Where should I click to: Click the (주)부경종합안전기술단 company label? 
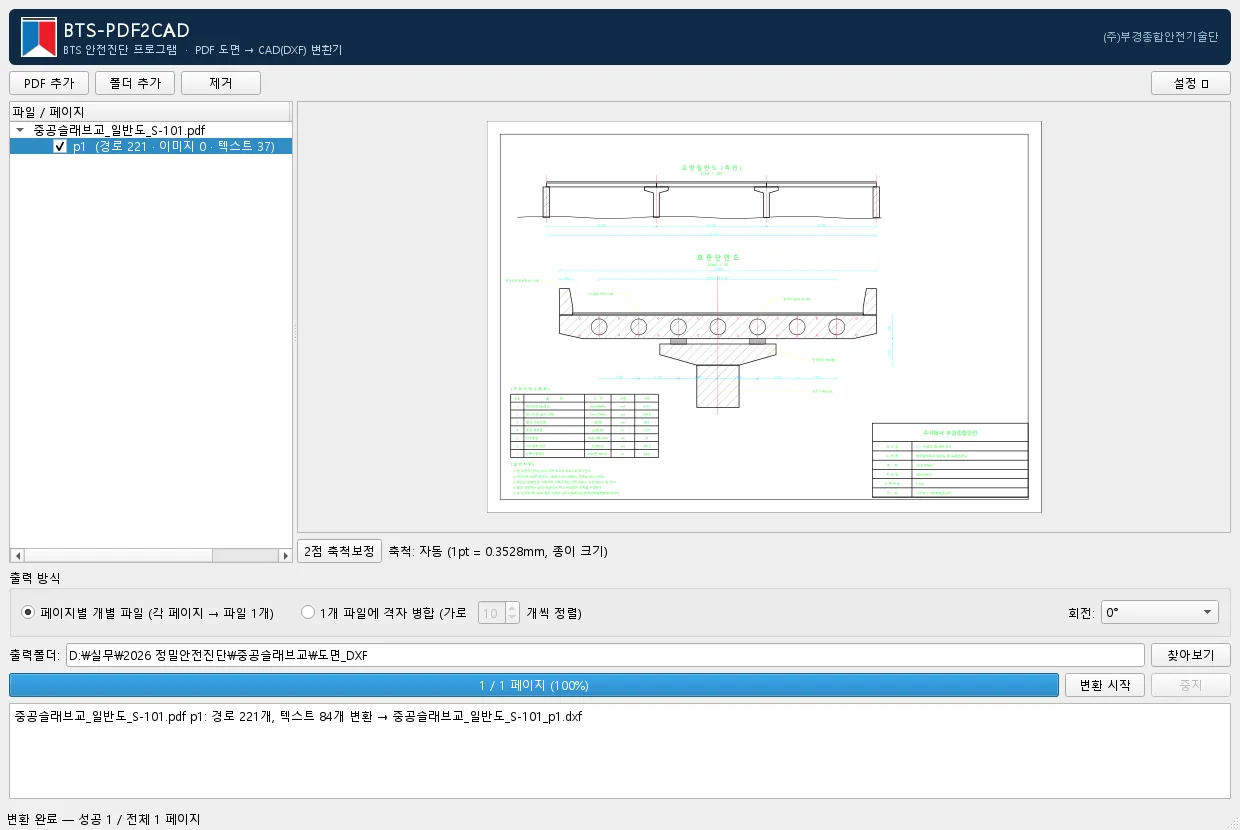point(1161,37)
